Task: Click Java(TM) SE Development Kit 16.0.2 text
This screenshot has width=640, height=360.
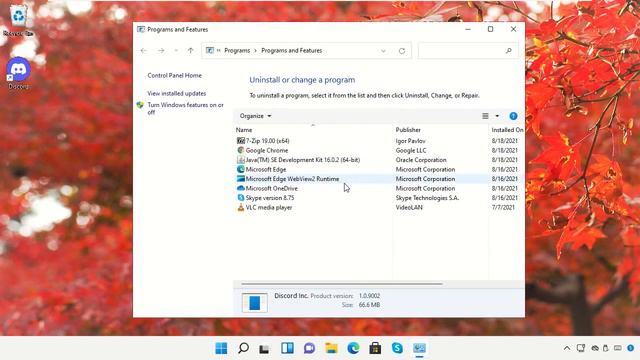Action: tap(303, 160)
